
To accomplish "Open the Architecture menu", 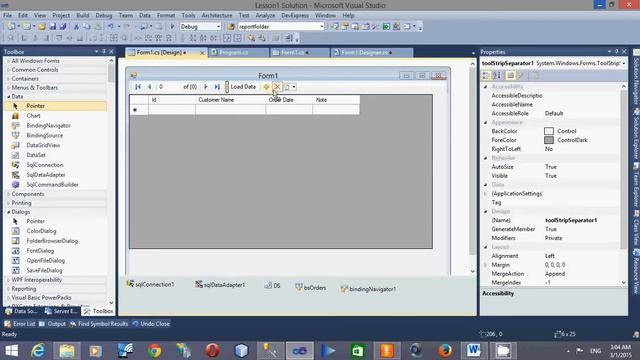I will 217,15.
